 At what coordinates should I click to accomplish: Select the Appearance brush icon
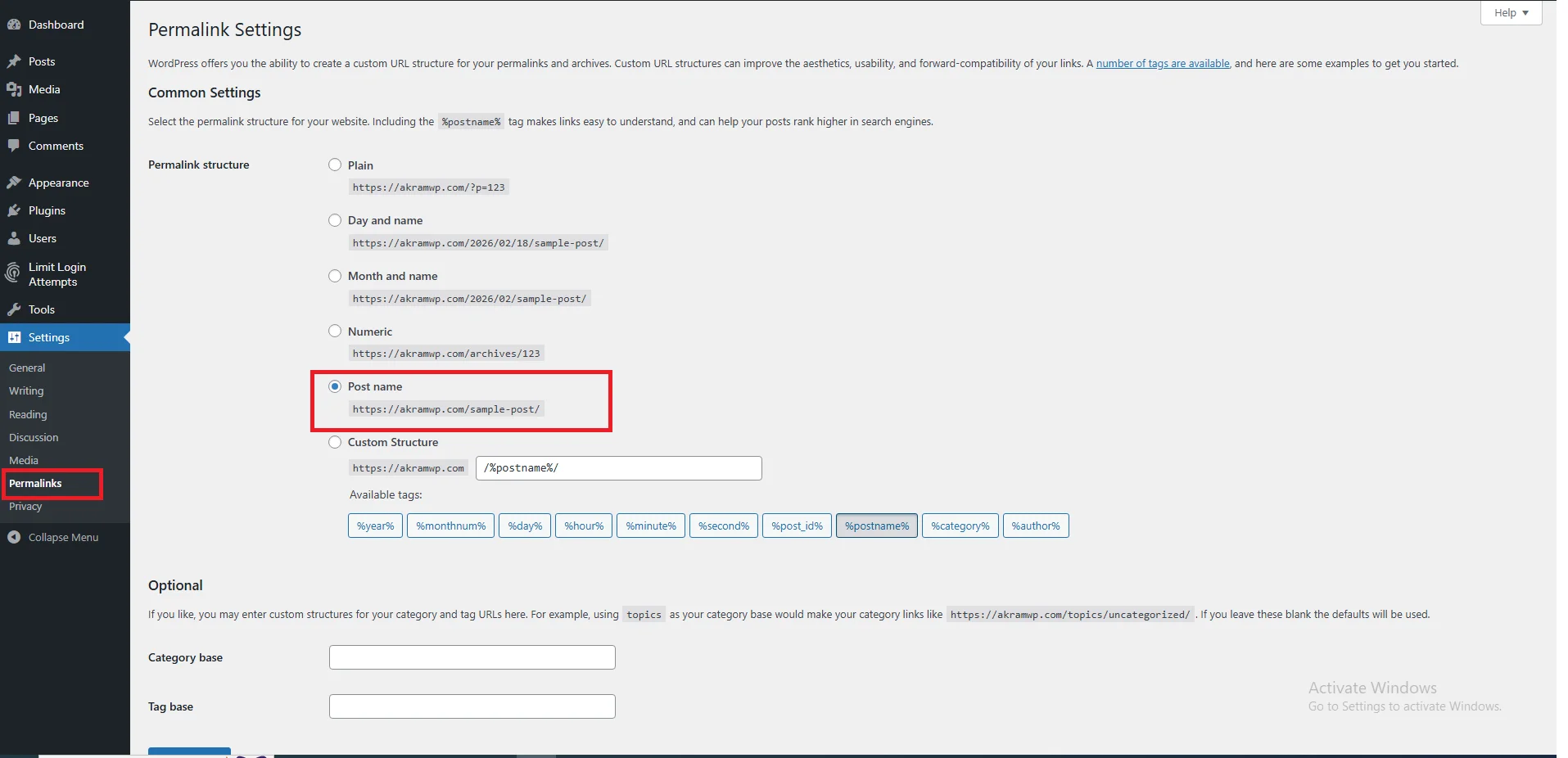[x=15, y=182]
